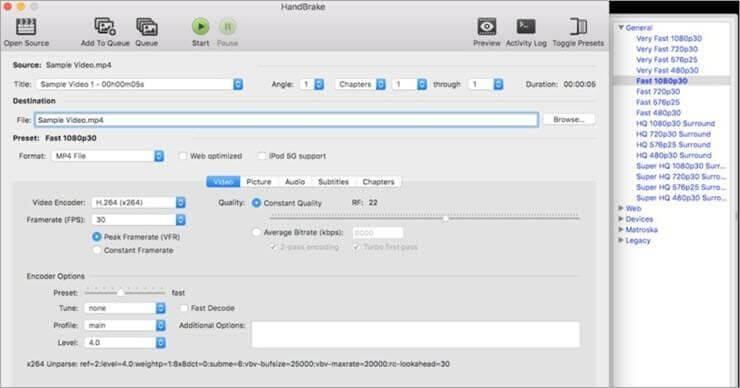Expand the Devices presets group
The width and height of the screenshot is (740, 388).
[622, 219]
